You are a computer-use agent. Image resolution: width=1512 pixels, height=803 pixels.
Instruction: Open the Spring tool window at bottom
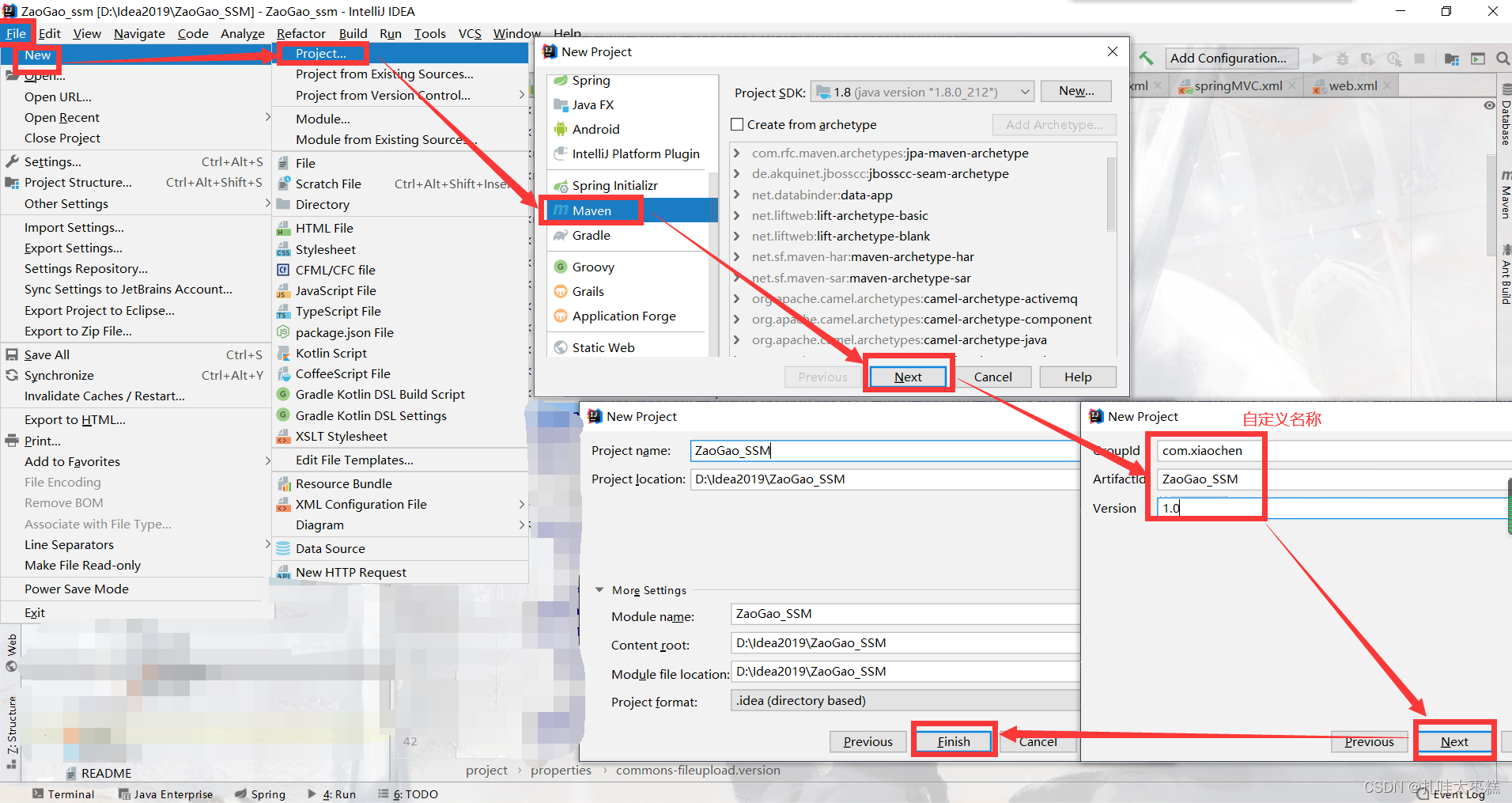tap(260, 794)
